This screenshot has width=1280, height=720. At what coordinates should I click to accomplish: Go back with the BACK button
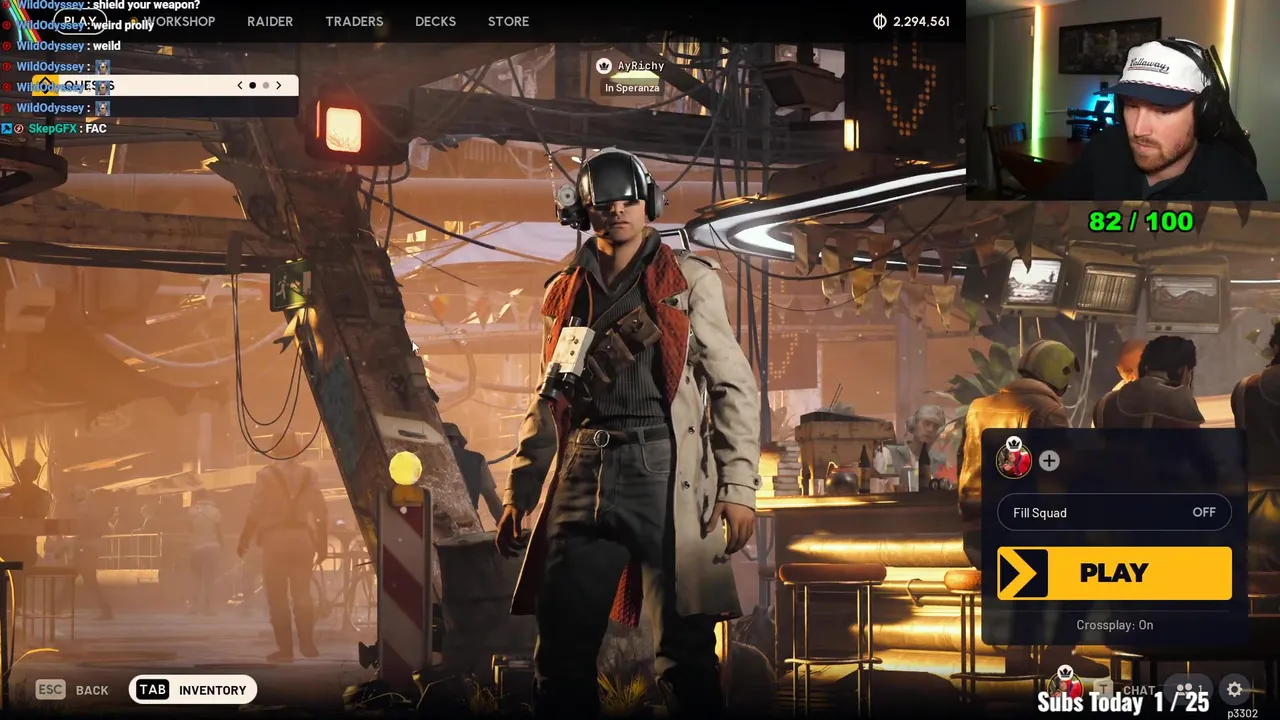click(x=92, y=690)
